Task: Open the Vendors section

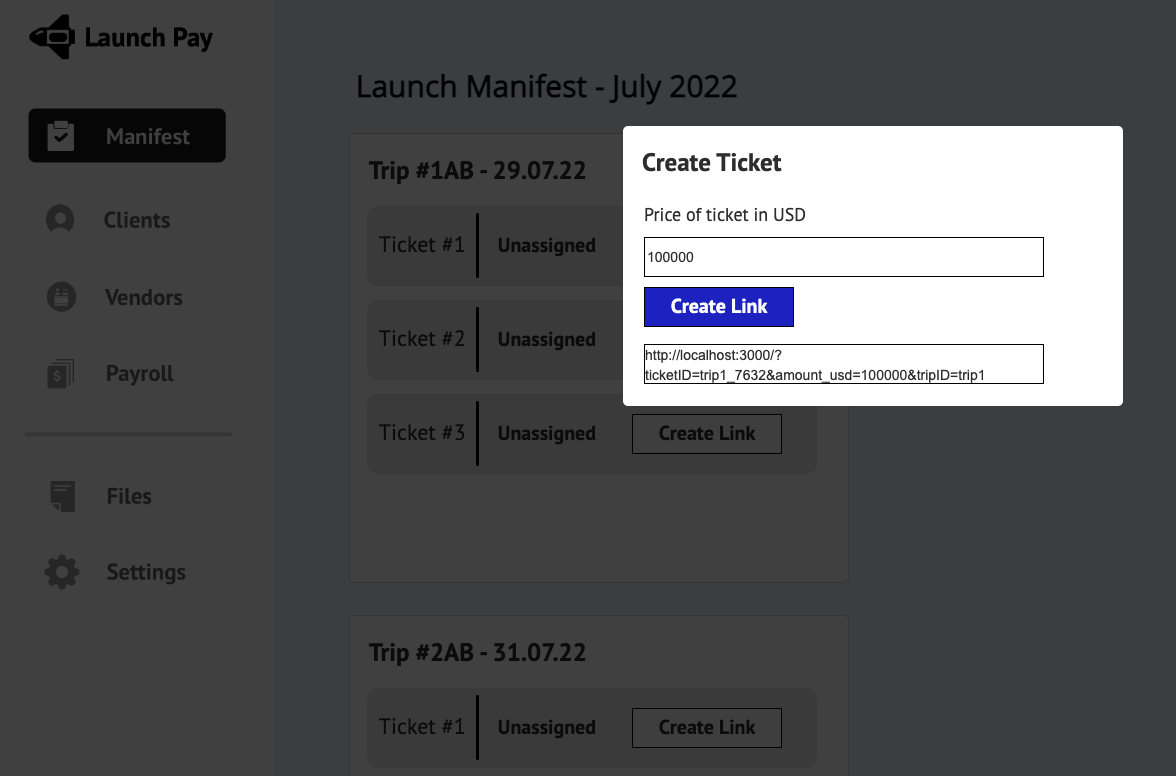Action: tap(144, 297)
